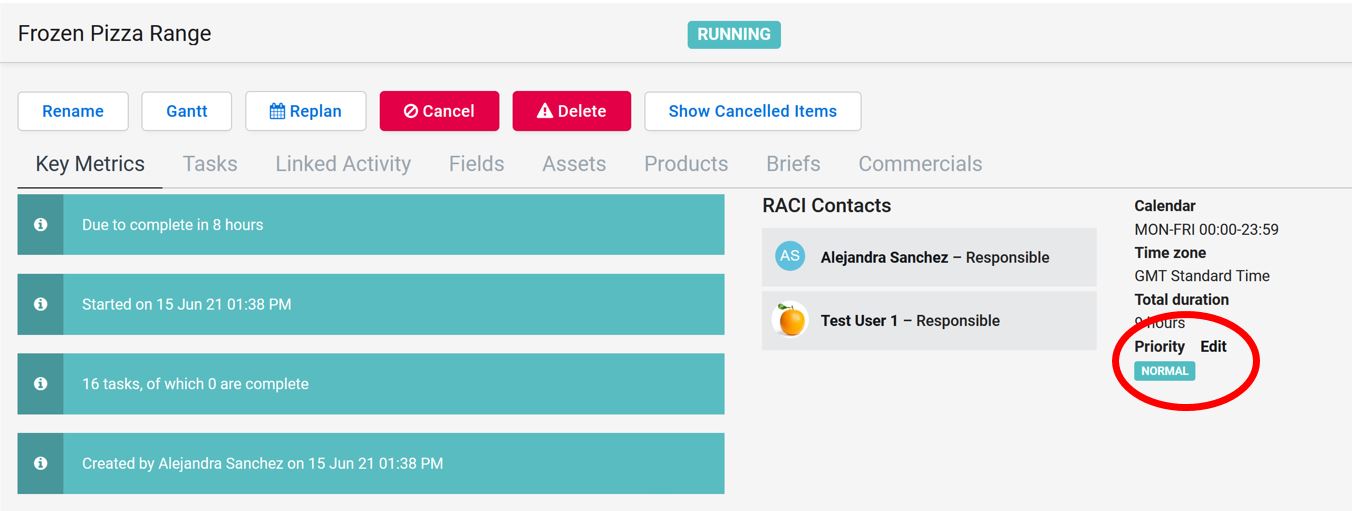Click info icon beside 'Due to complete' banner

tap(40, 225)
